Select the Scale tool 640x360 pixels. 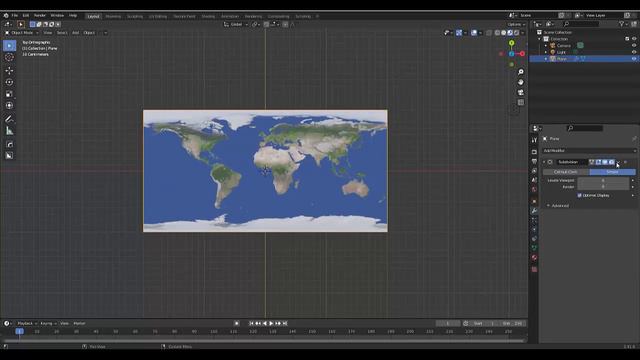pos(9,94)
